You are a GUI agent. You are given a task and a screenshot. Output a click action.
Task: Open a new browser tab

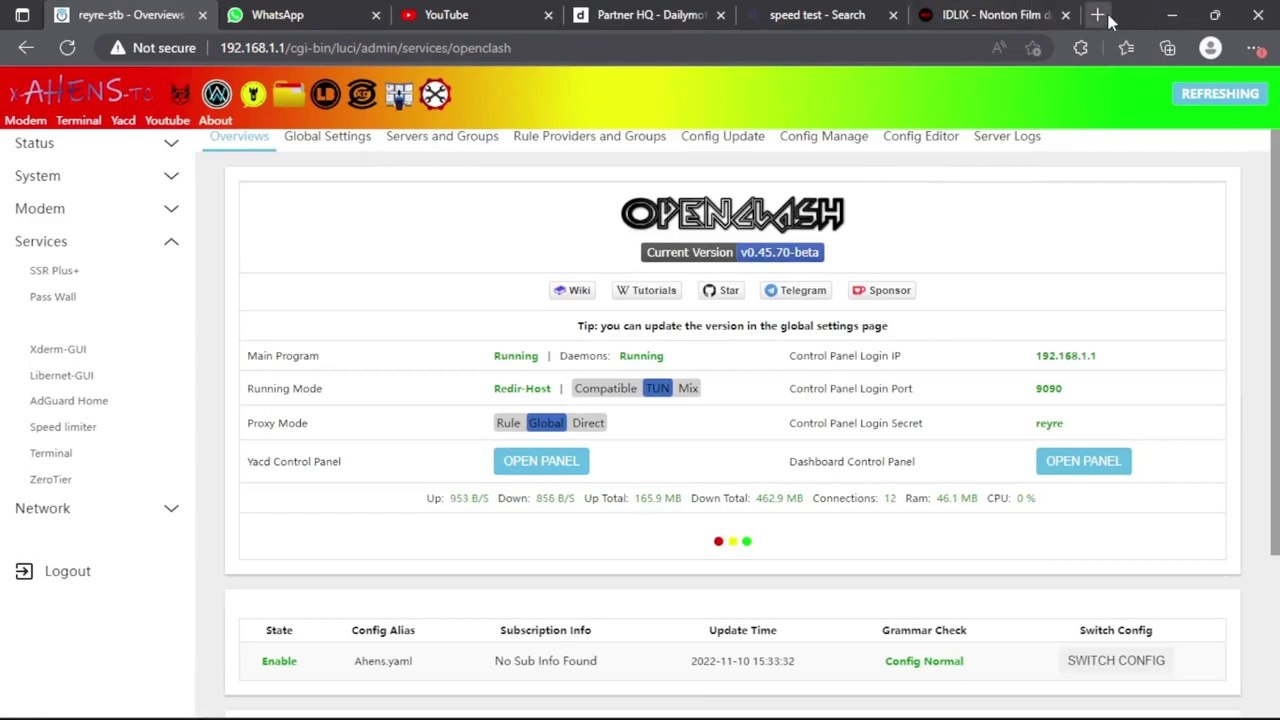(1098, 15)
